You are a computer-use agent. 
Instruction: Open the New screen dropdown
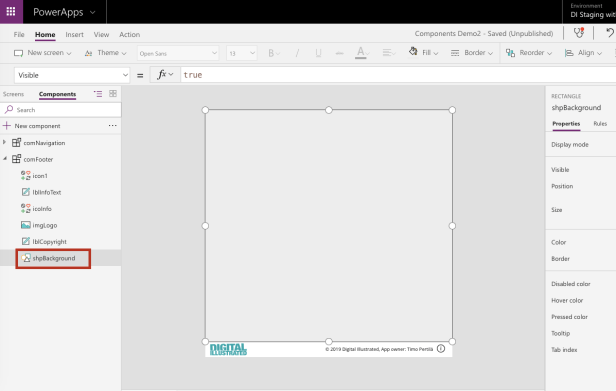[43, 53]
